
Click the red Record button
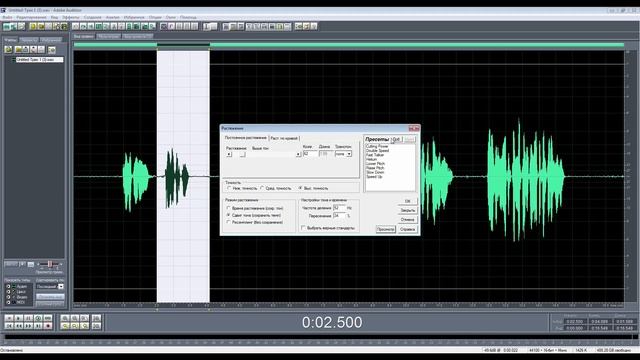pyautogui.click(x=48, y=326)
